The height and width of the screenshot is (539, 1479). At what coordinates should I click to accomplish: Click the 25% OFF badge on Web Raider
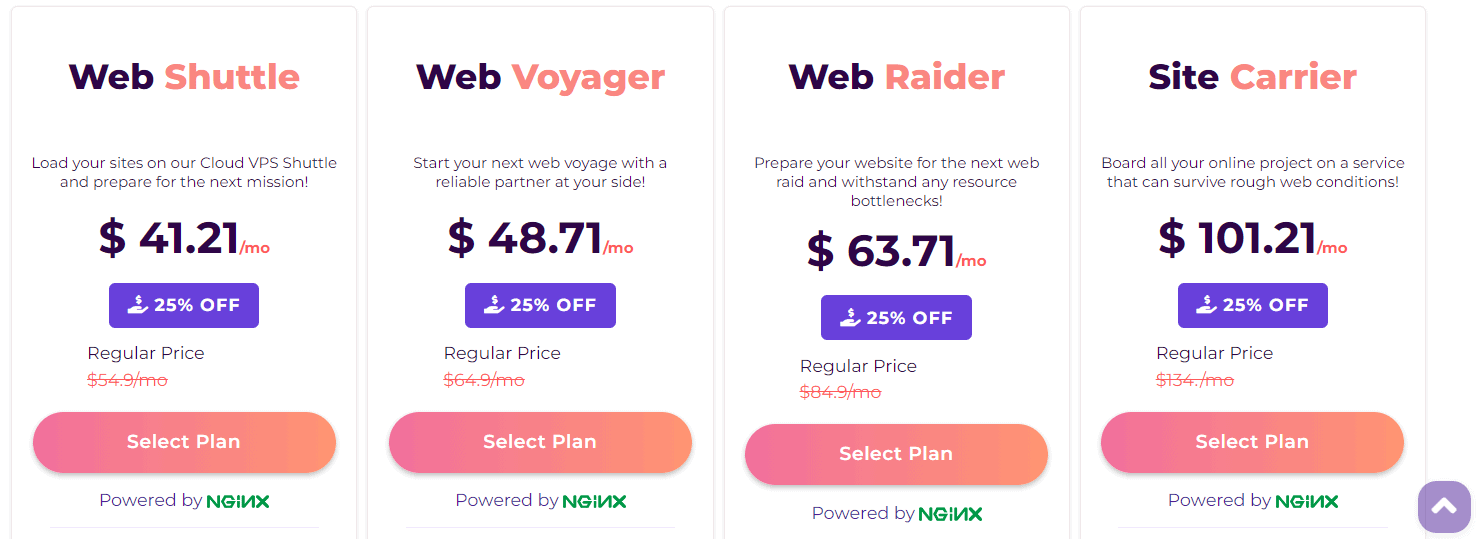896,318
